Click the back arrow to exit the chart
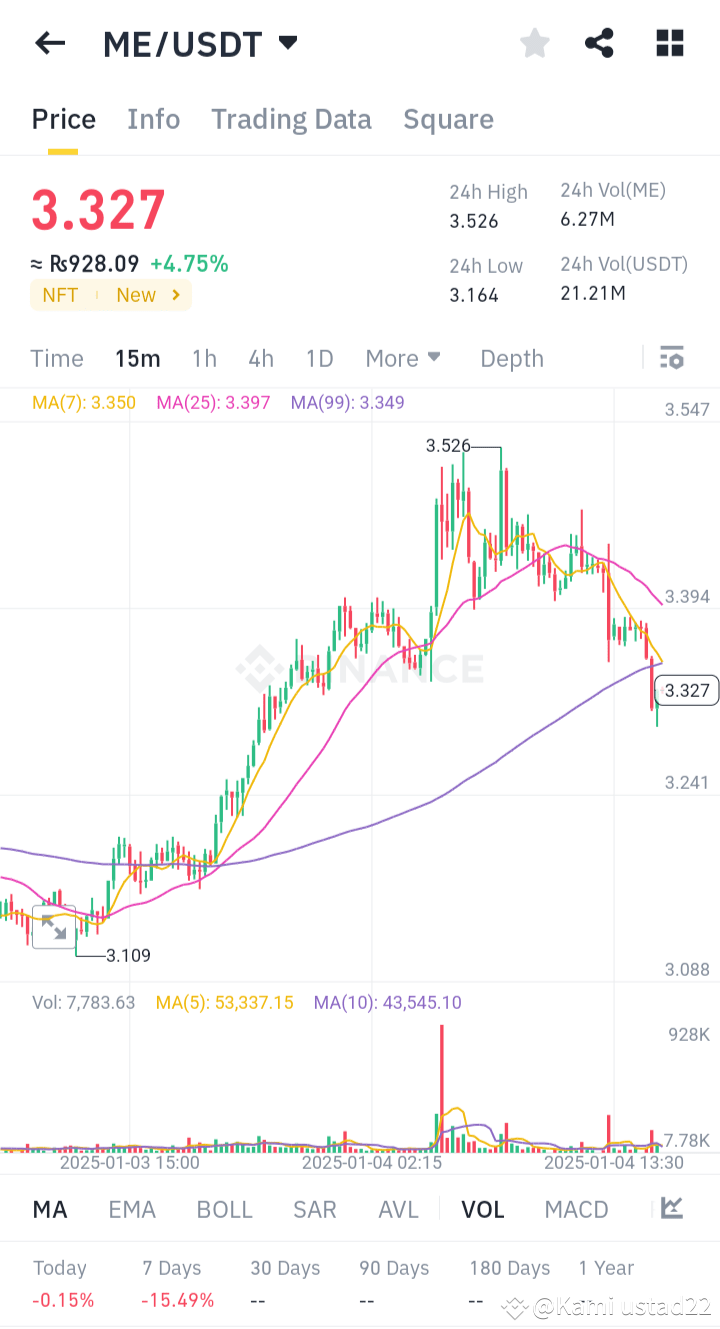The image size is (720, 1329). point(50,43)
